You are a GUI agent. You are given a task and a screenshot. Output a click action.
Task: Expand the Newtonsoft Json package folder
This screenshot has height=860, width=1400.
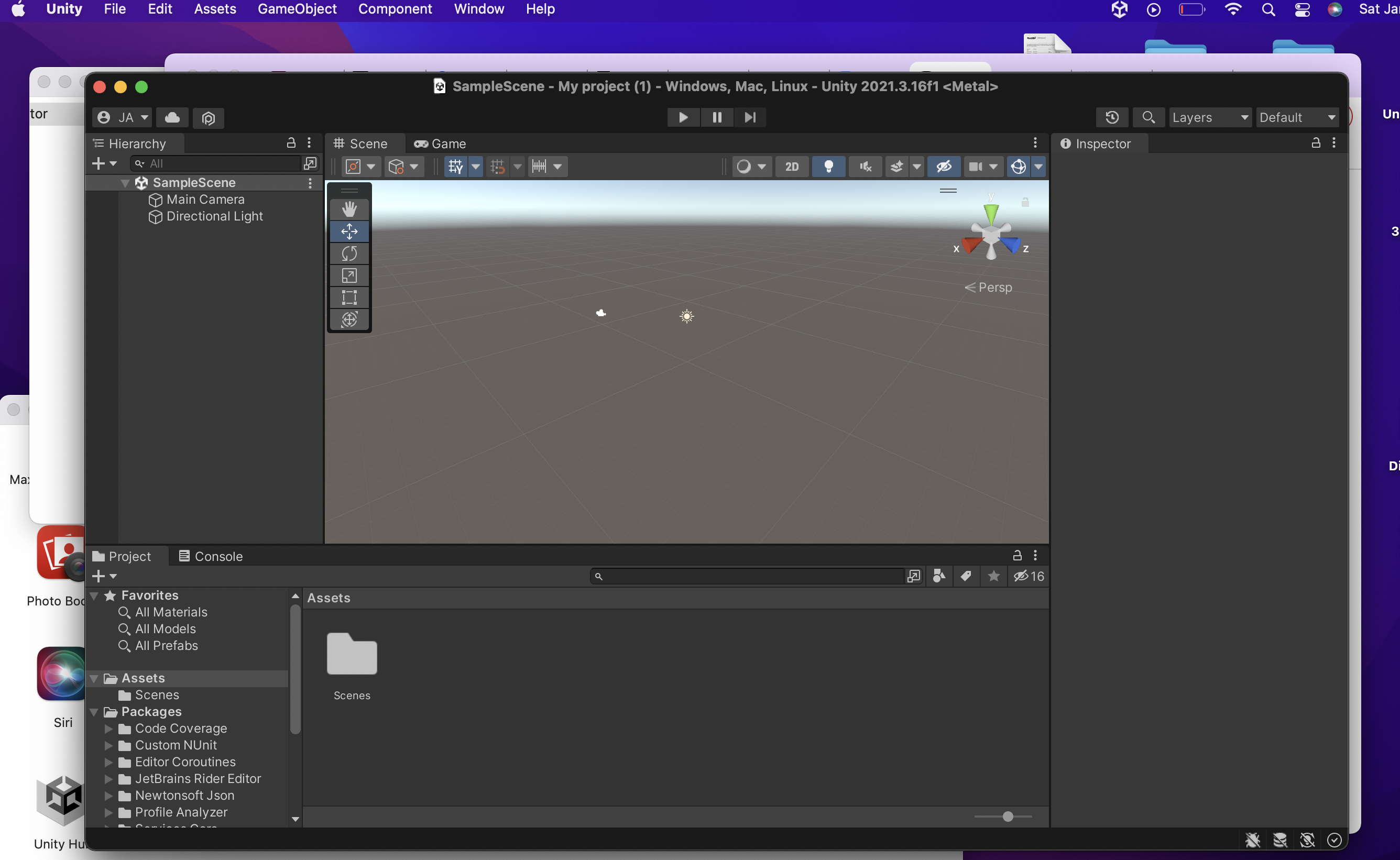coord(108,796)
